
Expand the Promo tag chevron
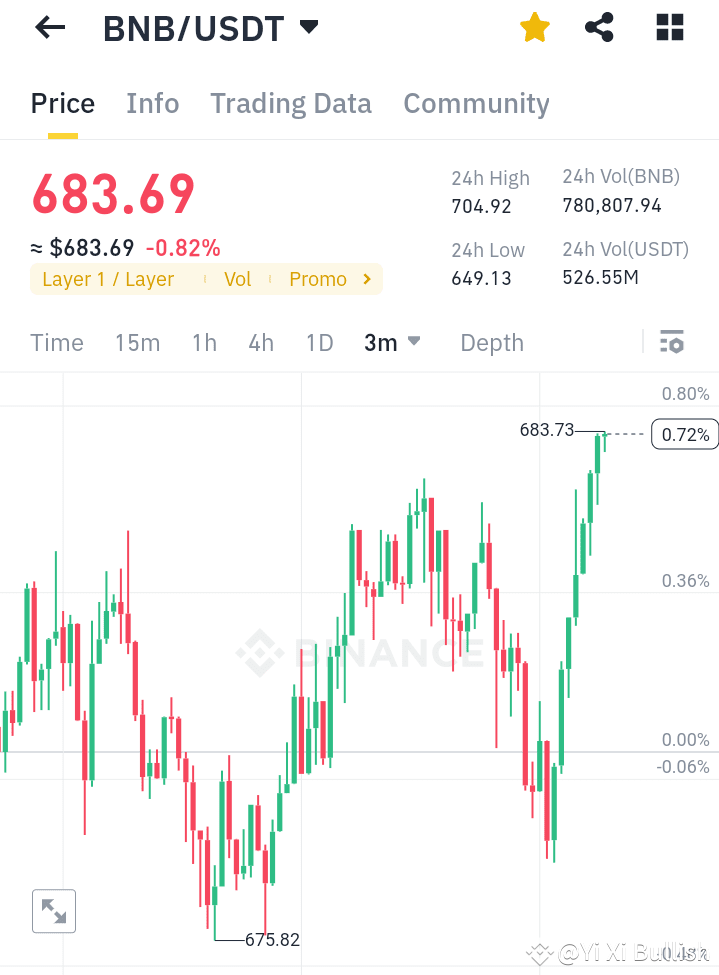[x=366, y=279]
